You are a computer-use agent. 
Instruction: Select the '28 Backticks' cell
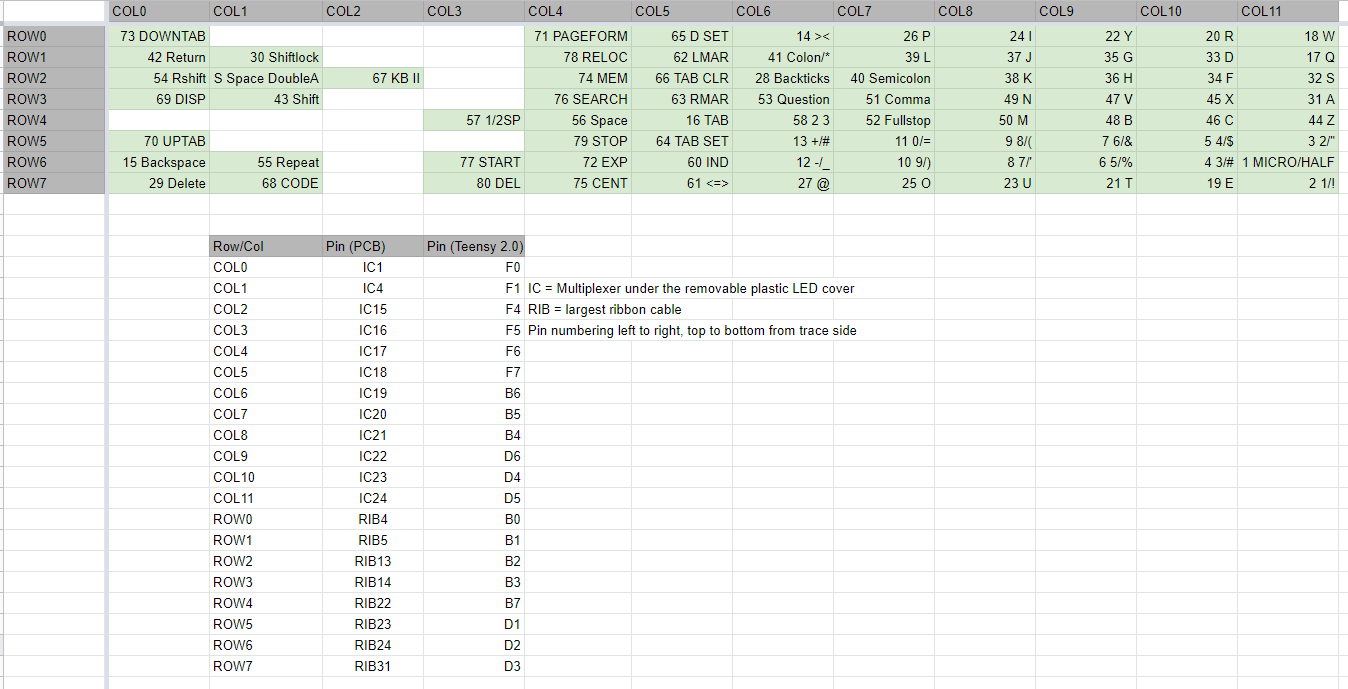pos(783,78)
